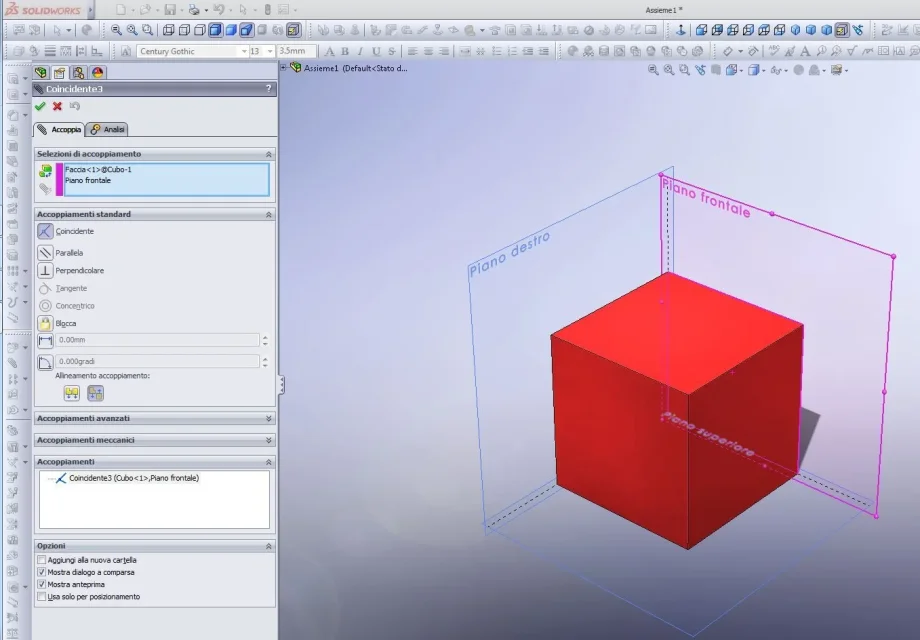Collapse the 'Opzioni' section
This screenshot has height=640, width=920.
[x=269, y=546]
